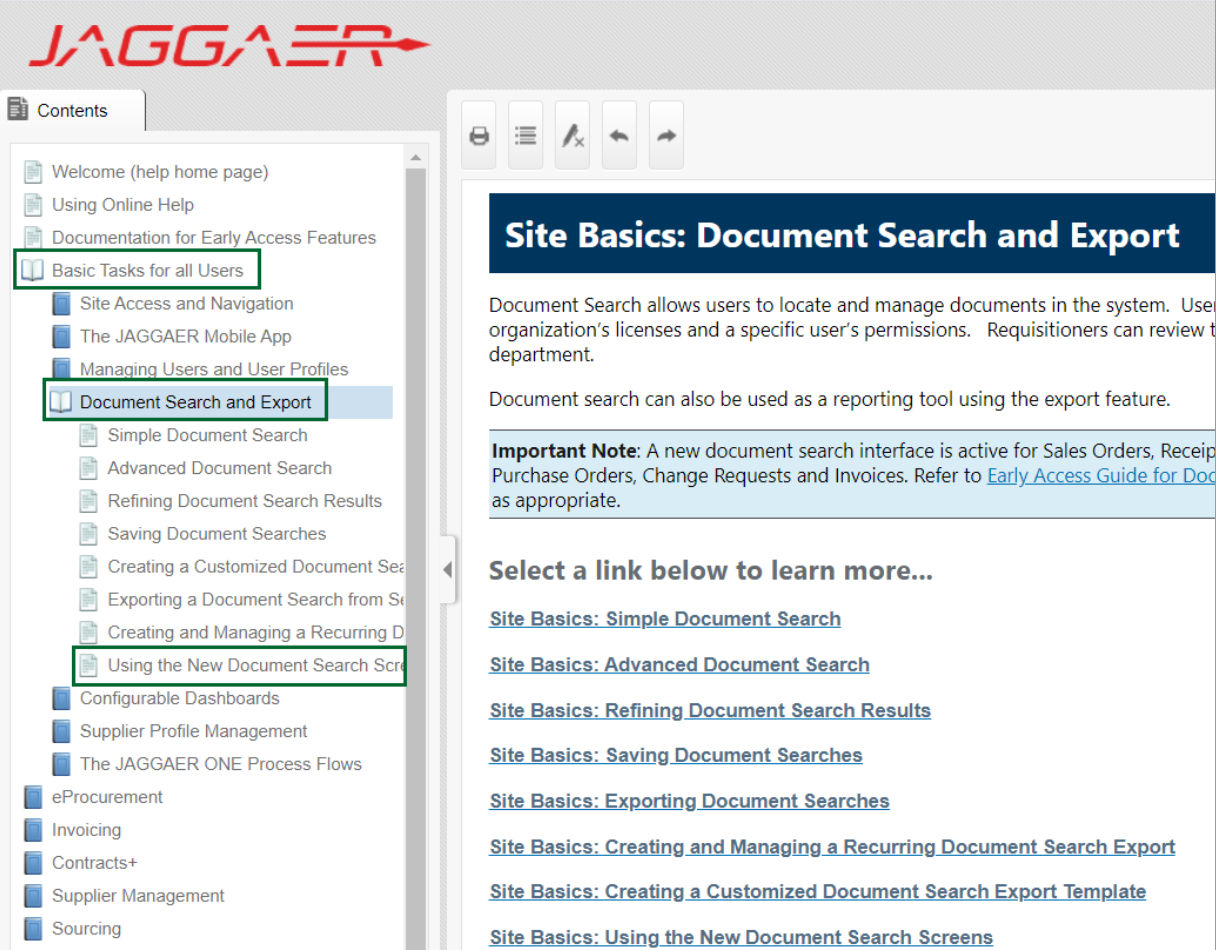1216x950 pixels.
Task: Click the icon next to Configurable Dashboards
Action: 62,698
